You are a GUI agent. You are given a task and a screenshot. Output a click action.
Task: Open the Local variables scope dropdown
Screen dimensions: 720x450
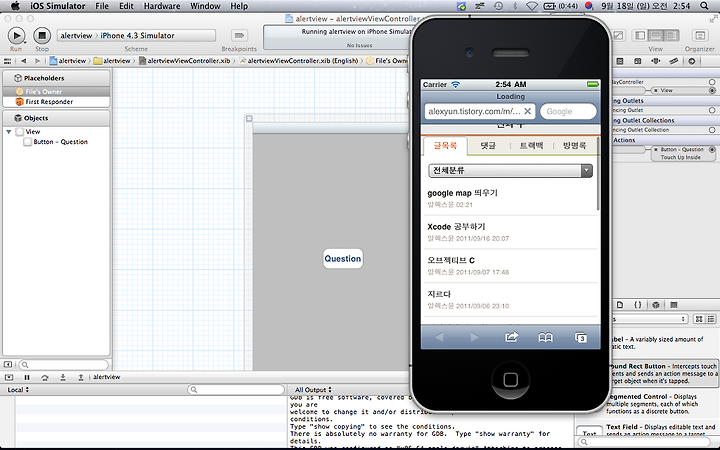[x=18, y=389]
